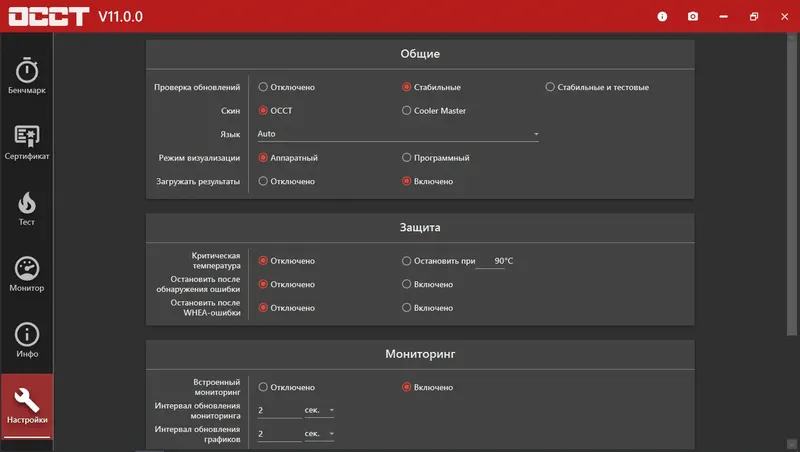The image size is (800, 452).
Task: Open the Монитор gauge icon
Action: pyautogui.click(x=27, y=268)
